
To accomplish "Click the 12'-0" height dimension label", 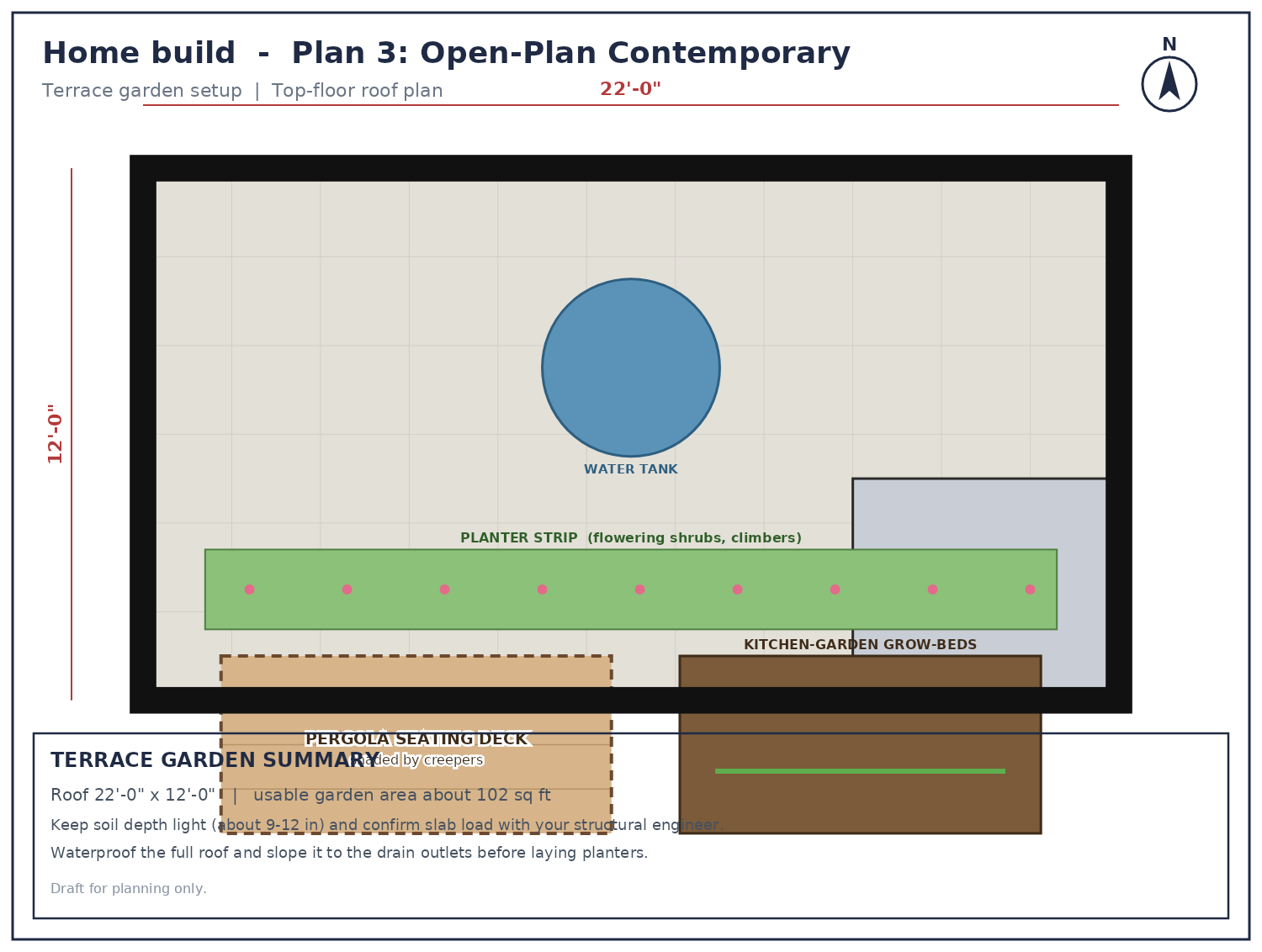I will 56,434.
